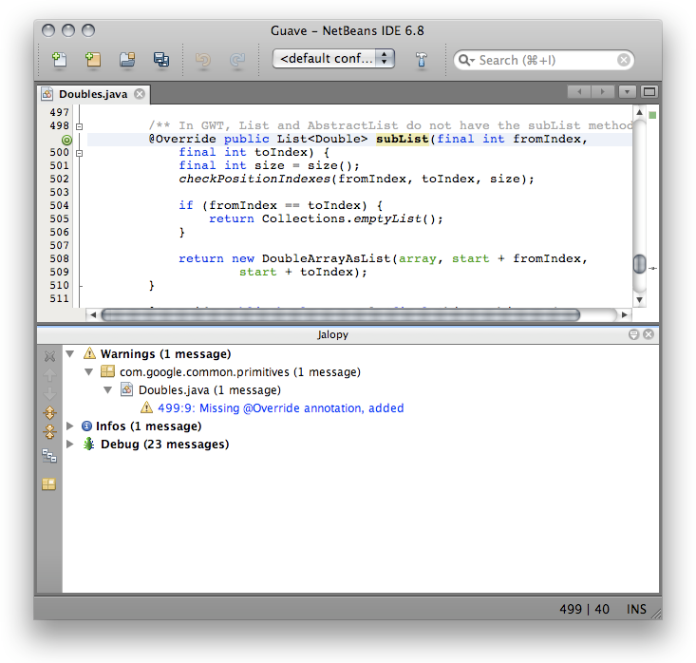Click the DoubleArrayAsList constructor on line 508
This screenshot has height=663, width=696.
click(x=326, y=258)
